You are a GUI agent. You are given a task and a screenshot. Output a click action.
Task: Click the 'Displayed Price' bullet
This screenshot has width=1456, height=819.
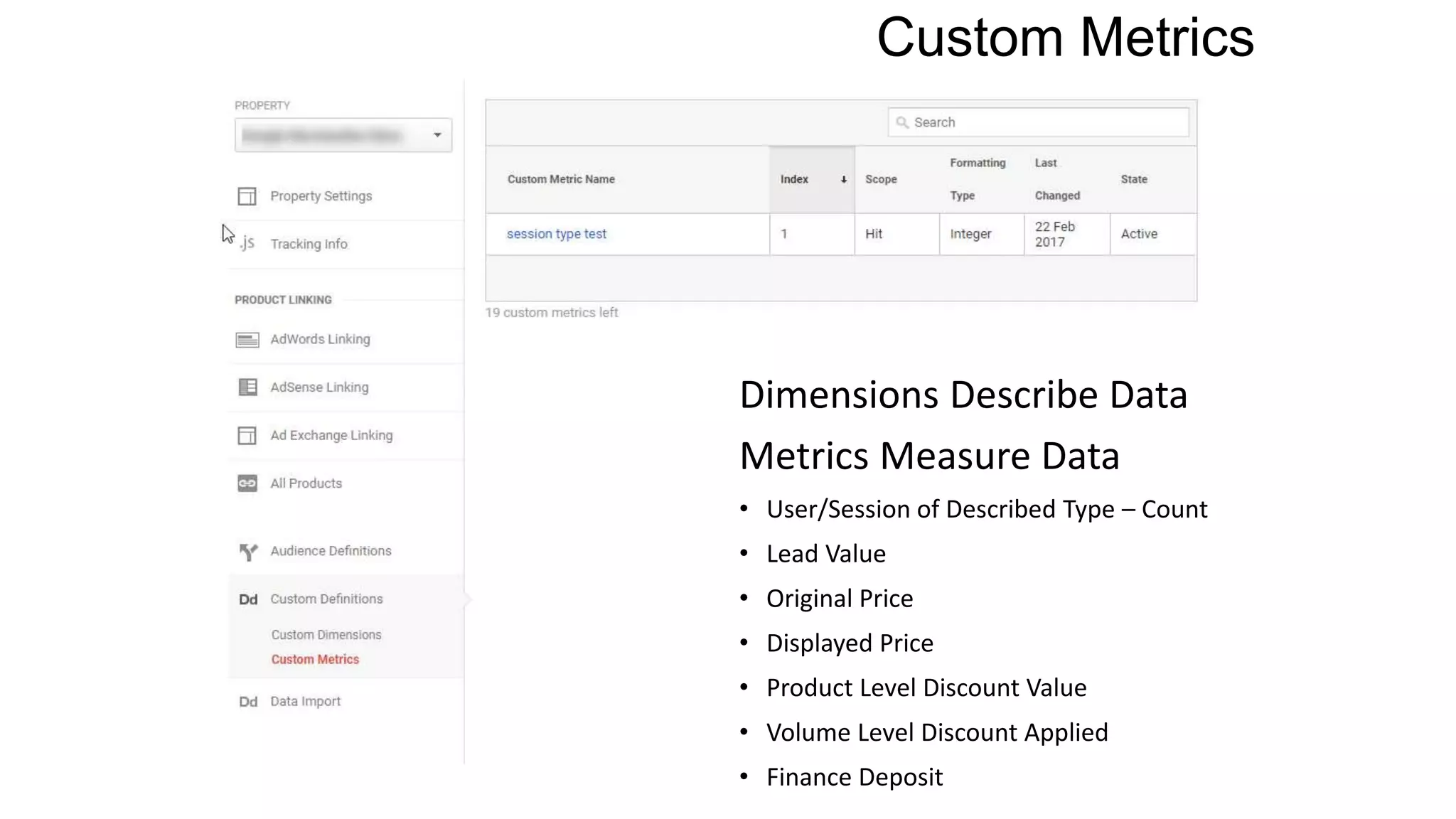(850, 643)
